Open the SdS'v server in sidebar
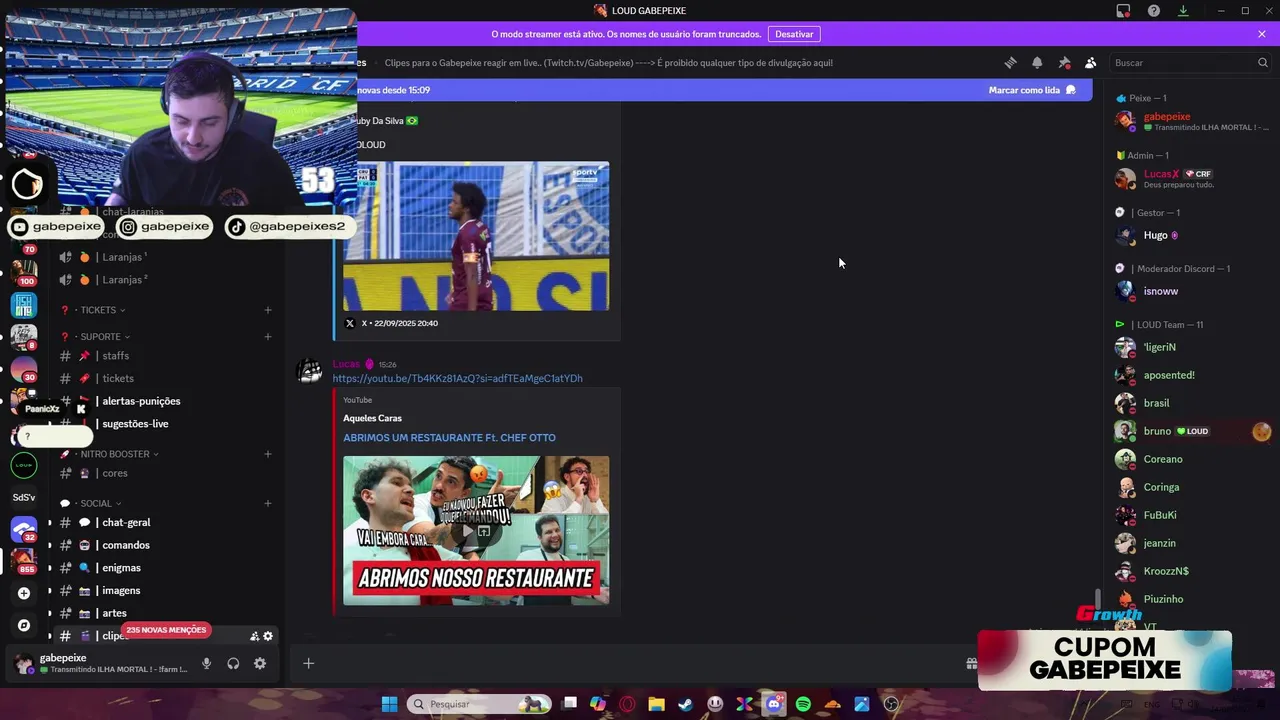Viewport: 1280px width, 720px height. (24, 497)
